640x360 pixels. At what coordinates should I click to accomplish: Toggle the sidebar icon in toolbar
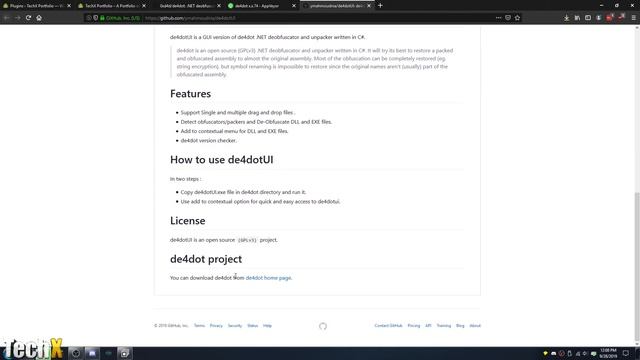pos(588,18)
